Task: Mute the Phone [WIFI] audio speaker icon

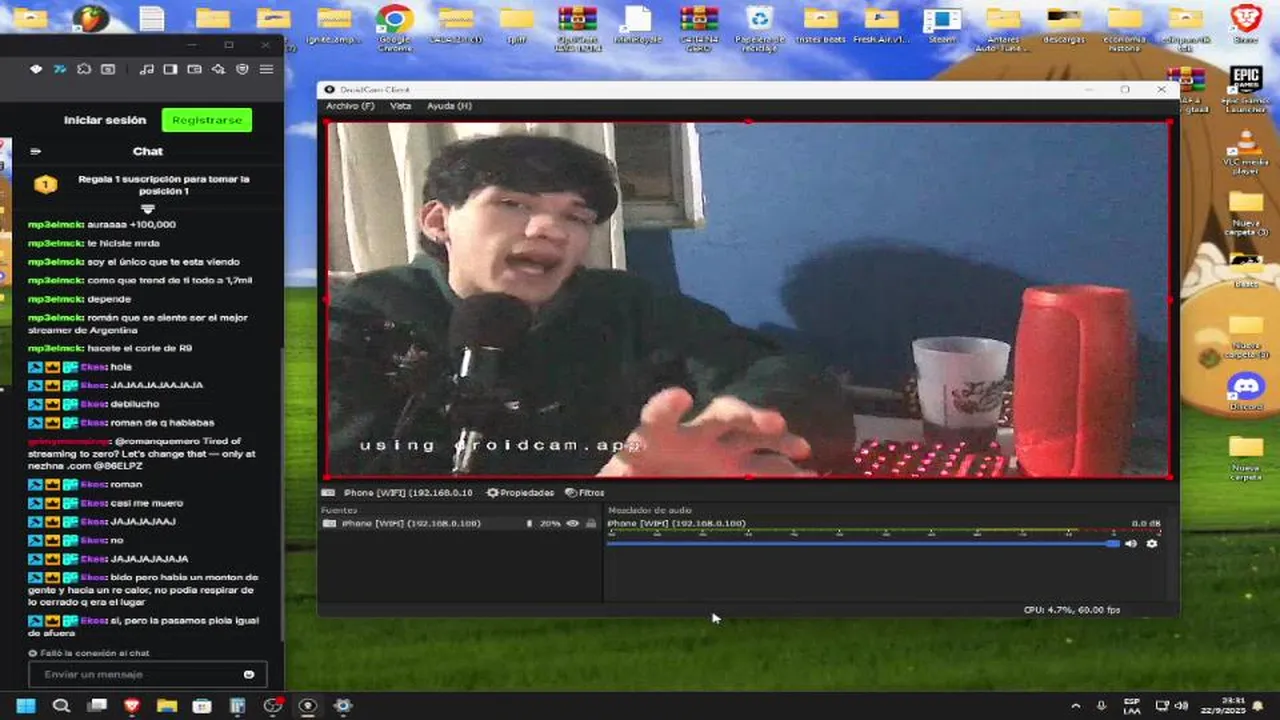Action: pyautogui.click(x=1131, y=543)
